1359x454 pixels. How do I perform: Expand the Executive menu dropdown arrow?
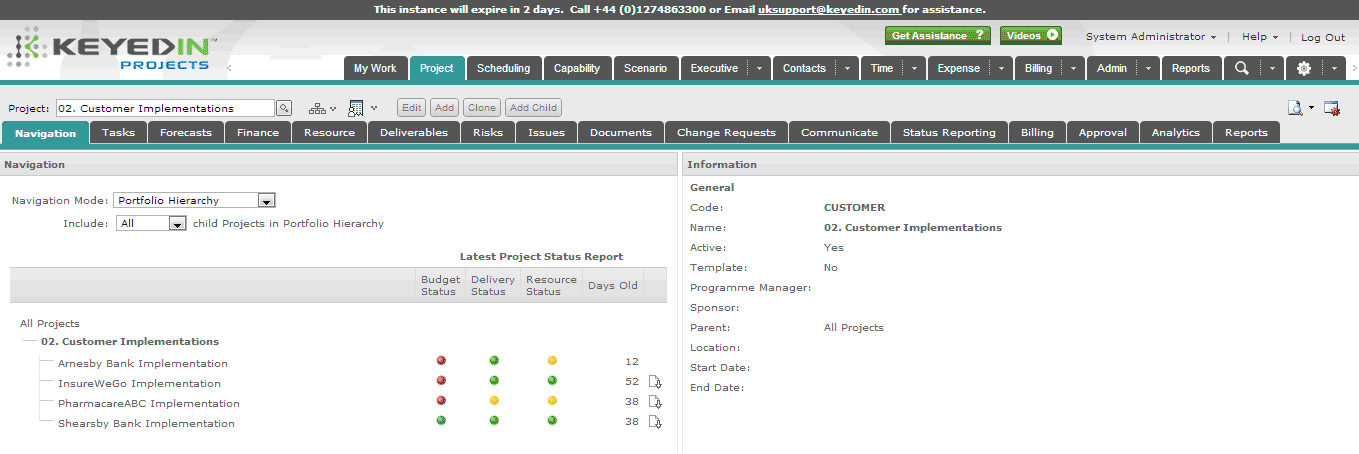coord(758,68)
